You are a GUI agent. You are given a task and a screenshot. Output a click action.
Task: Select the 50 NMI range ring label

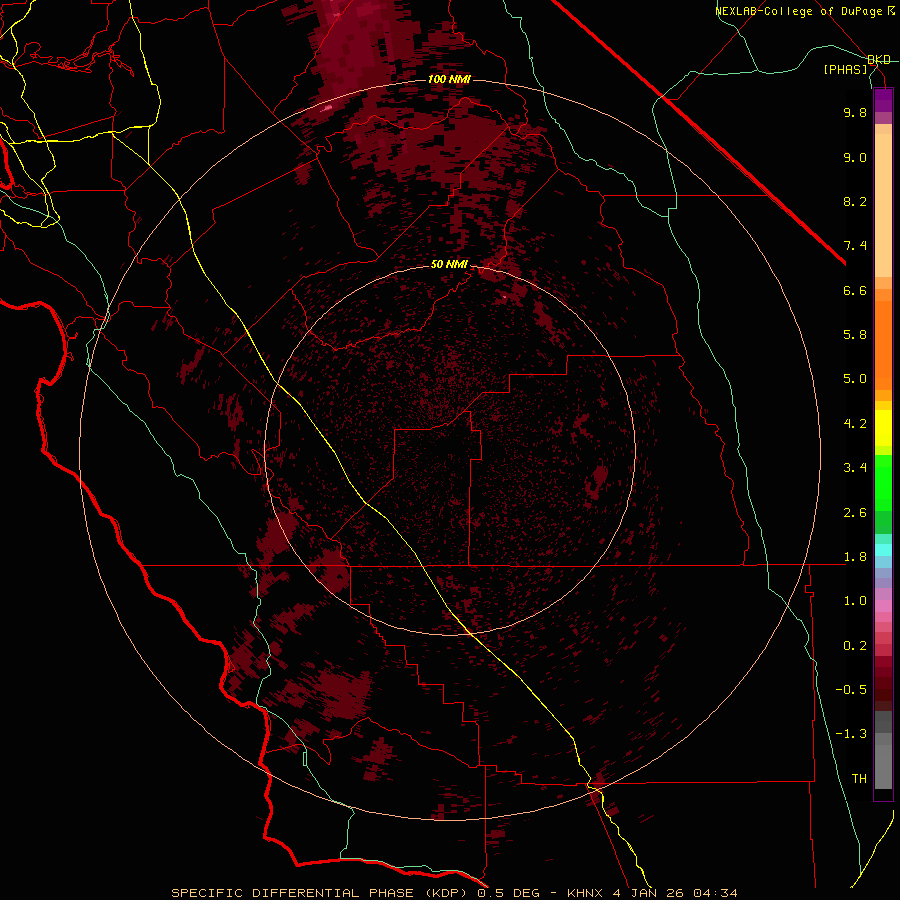[449, 264]
